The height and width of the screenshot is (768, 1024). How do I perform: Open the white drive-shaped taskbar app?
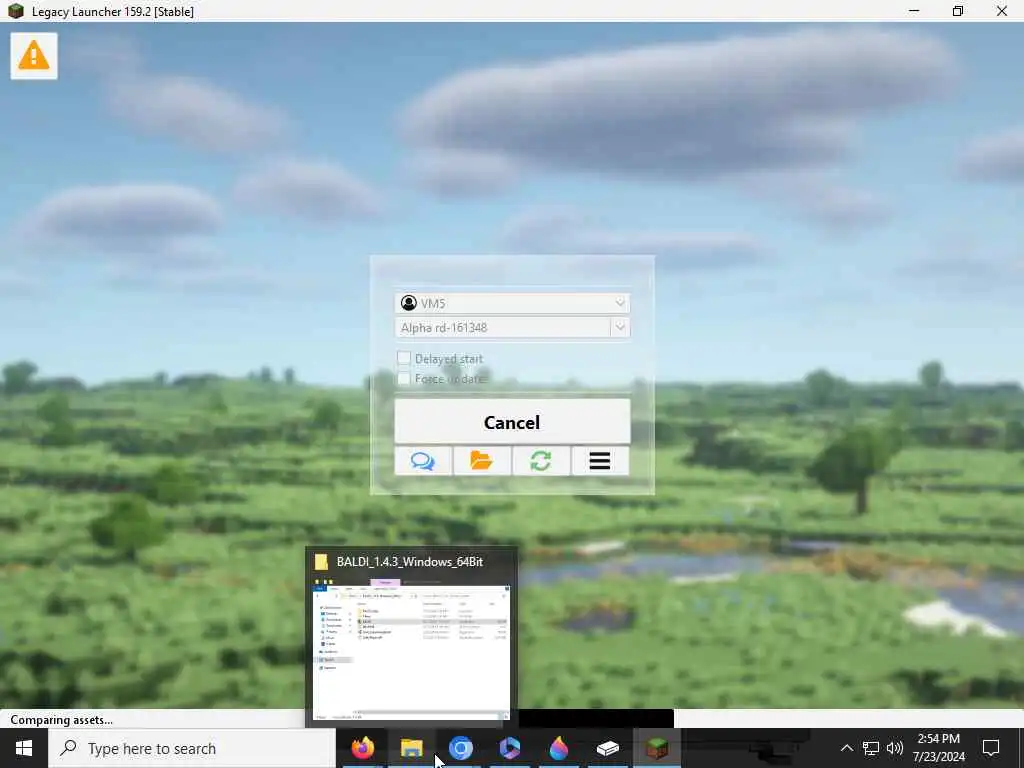coord(607,748)
